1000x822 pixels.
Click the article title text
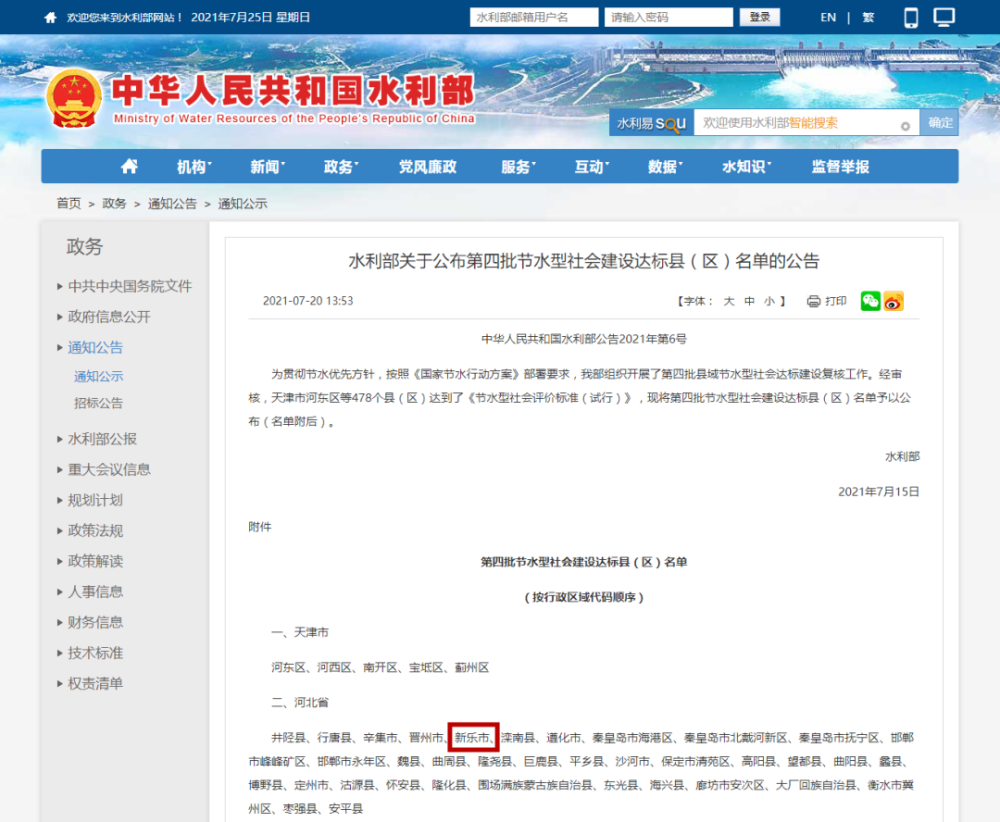pyautogui.click(x=584, y=261)
